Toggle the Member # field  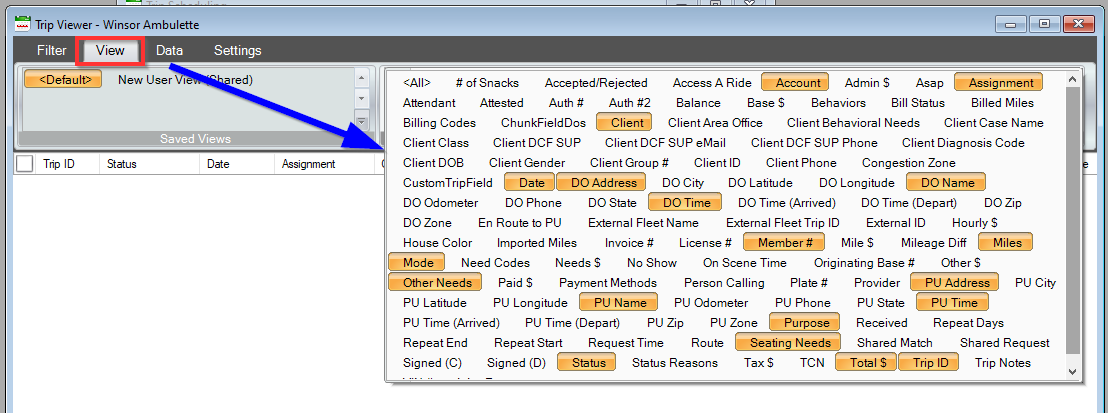786,243
